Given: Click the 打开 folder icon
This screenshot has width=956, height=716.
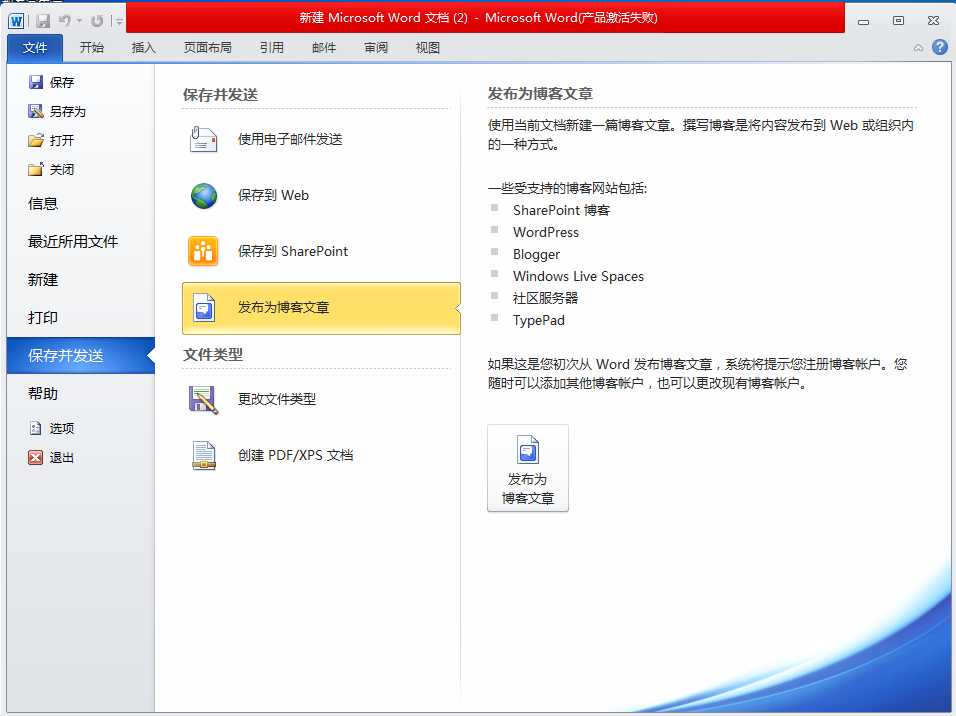Looking at the screenshot, I should 36,140.
